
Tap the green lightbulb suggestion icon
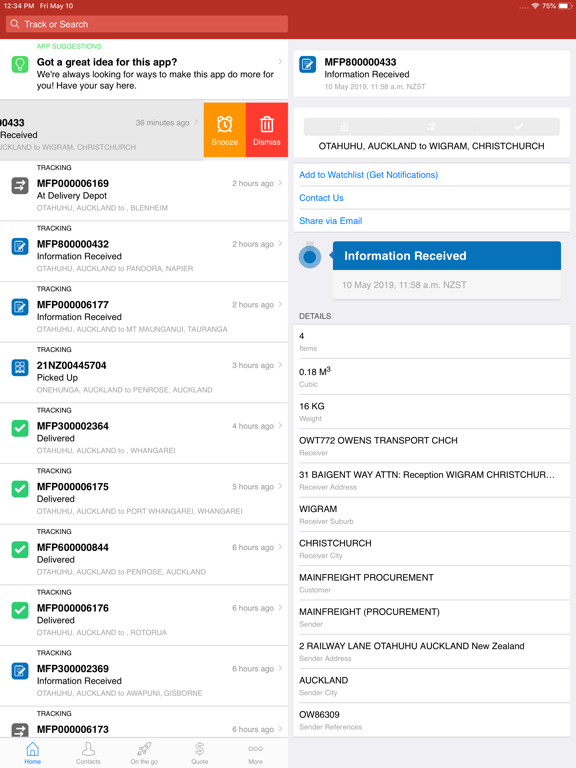(20, 65)
